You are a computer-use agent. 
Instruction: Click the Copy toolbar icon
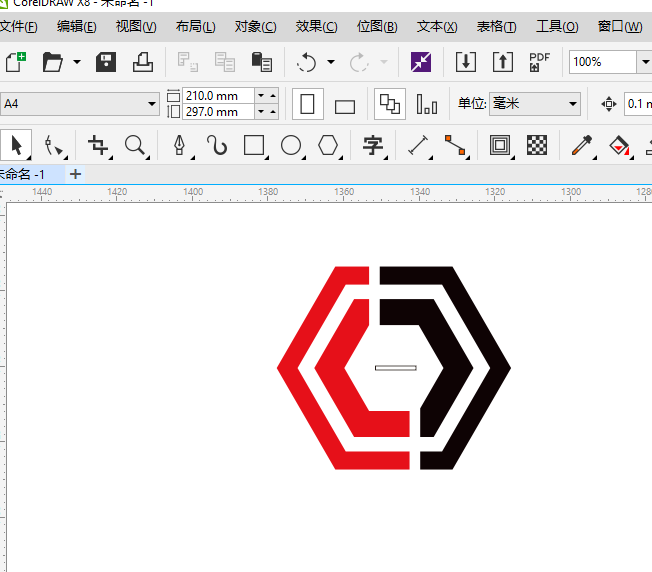pos(225,62)
